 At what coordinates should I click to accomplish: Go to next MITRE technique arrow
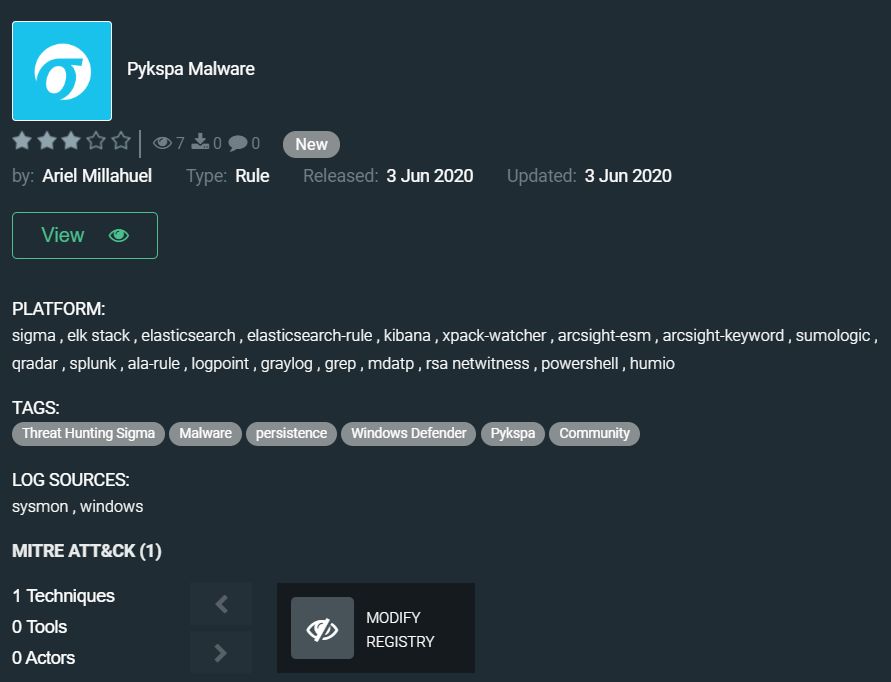[x=221, y=652]
